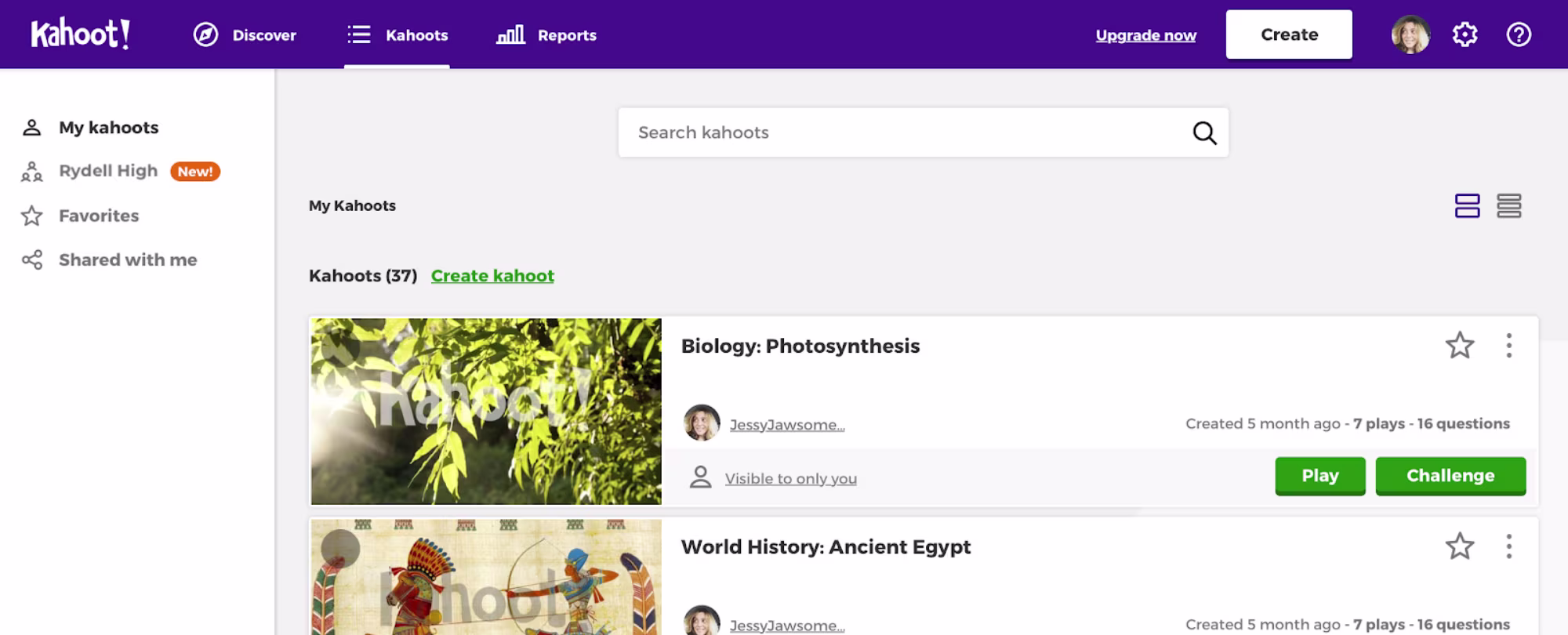This screenshot has width=1568, height=635.
Task: Select My kahoots in the sidebar
Action: (91, 127)
